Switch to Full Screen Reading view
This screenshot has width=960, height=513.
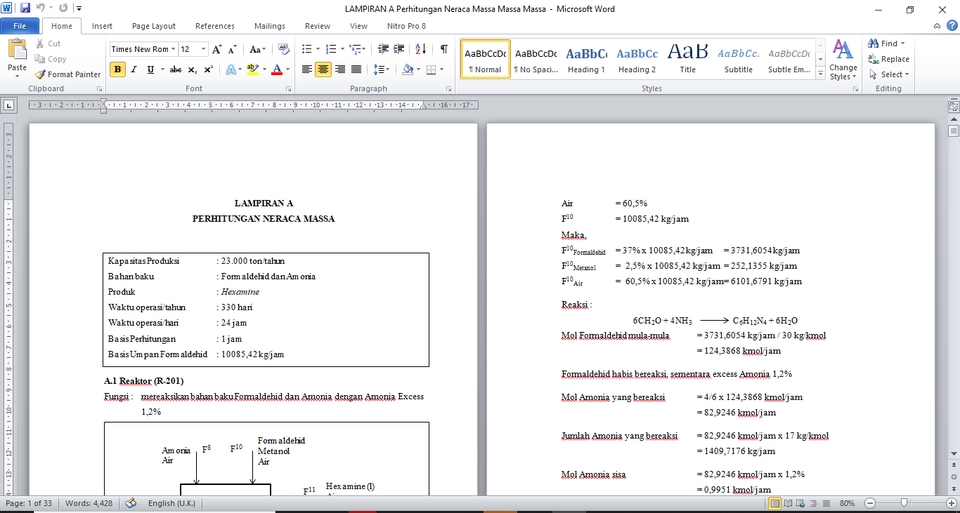pos(787,503)
